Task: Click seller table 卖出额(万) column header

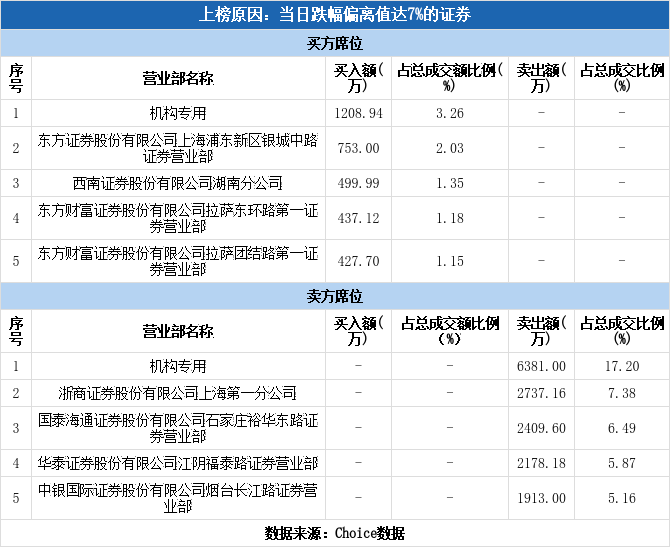Action: (541, 332)
